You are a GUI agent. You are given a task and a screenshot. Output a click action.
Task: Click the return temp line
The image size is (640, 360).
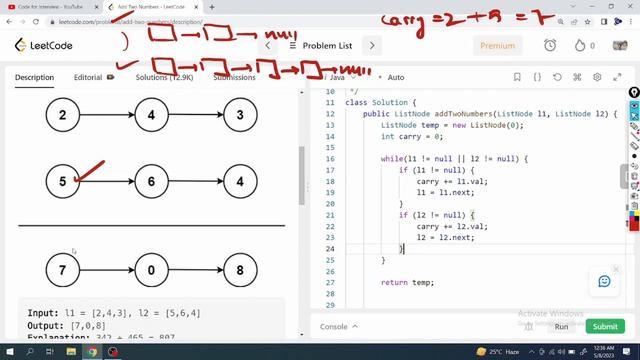point(407,282)
